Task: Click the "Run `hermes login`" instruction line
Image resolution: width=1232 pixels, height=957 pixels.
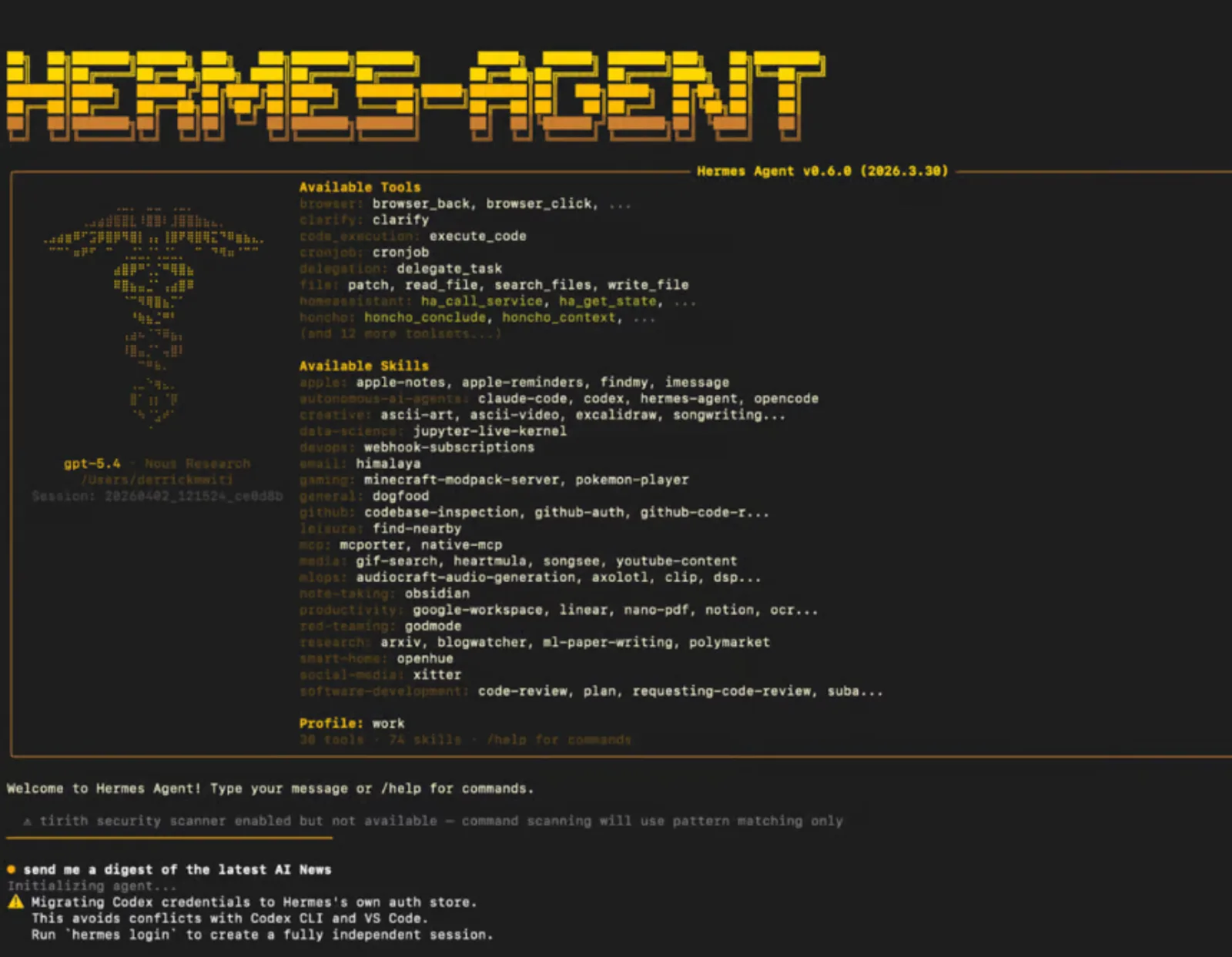Action: 262,935
